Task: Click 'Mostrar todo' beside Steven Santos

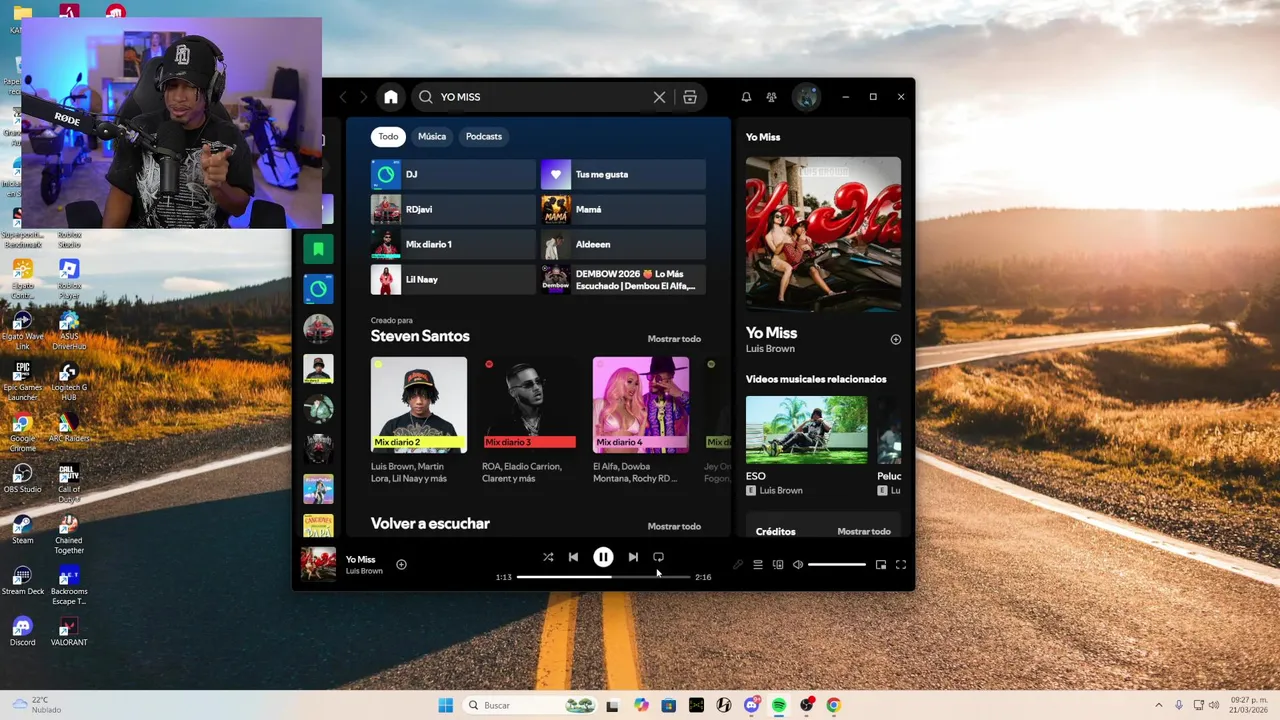Action: (x=674, y=339)
